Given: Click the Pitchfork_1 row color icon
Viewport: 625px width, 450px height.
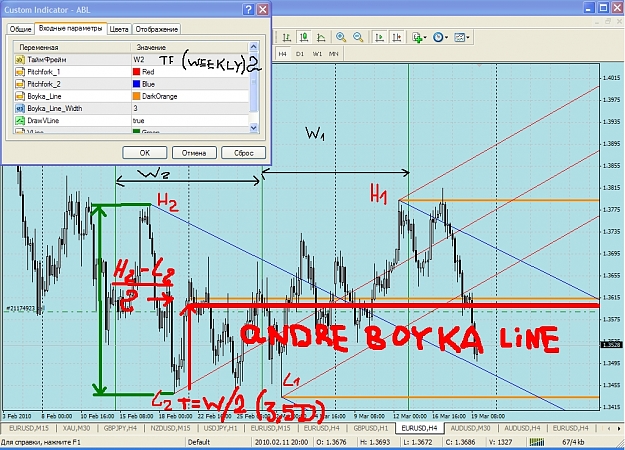Looking at the screenshot, I should coord(20,72).
